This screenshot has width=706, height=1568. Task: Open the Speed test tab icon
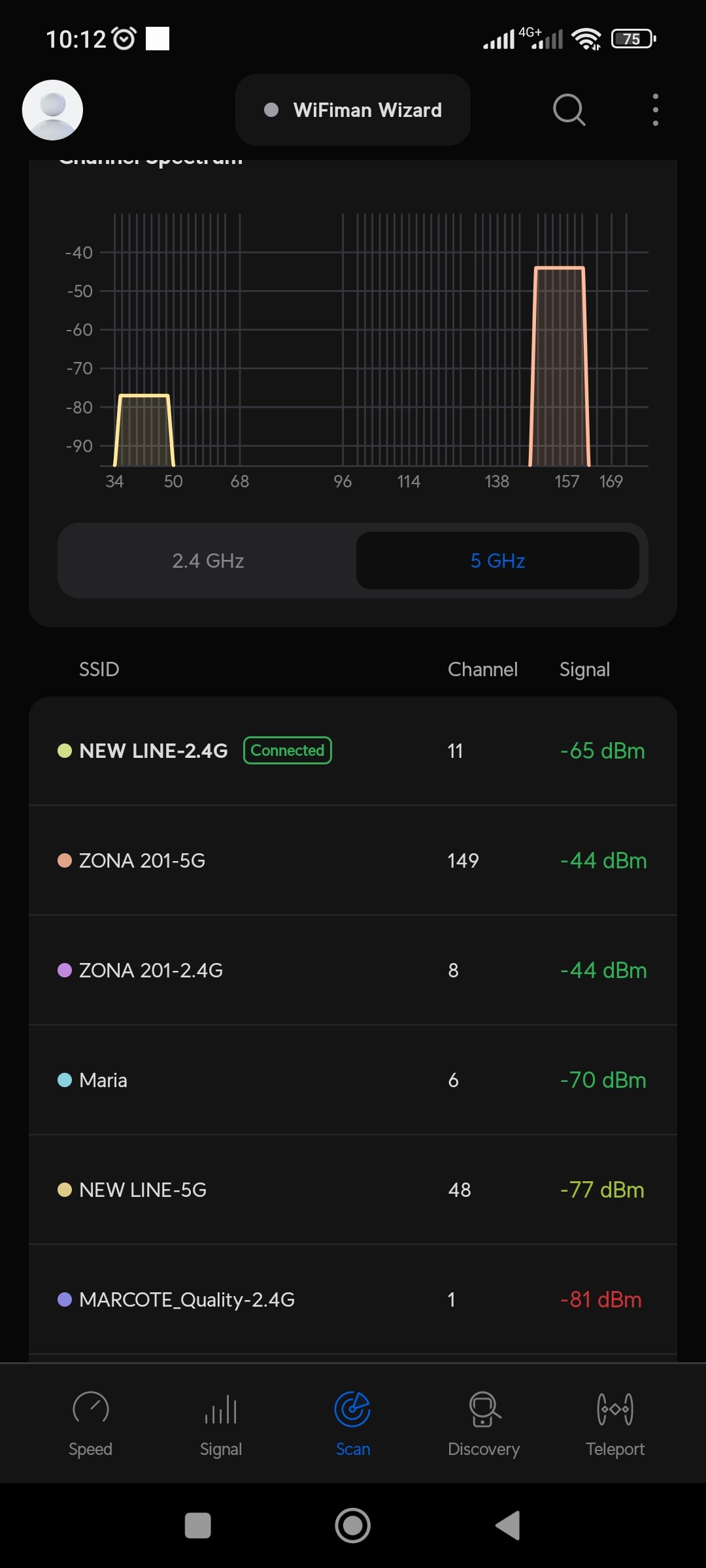click(90, 1409)
